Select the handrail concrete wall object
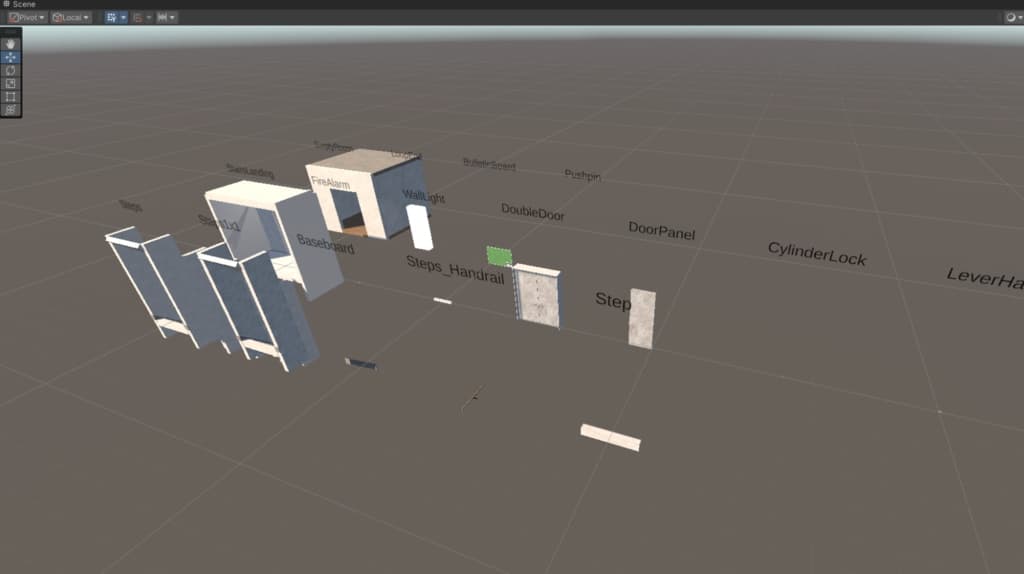Screen dimensions: 1024x574 pos(537,296)
